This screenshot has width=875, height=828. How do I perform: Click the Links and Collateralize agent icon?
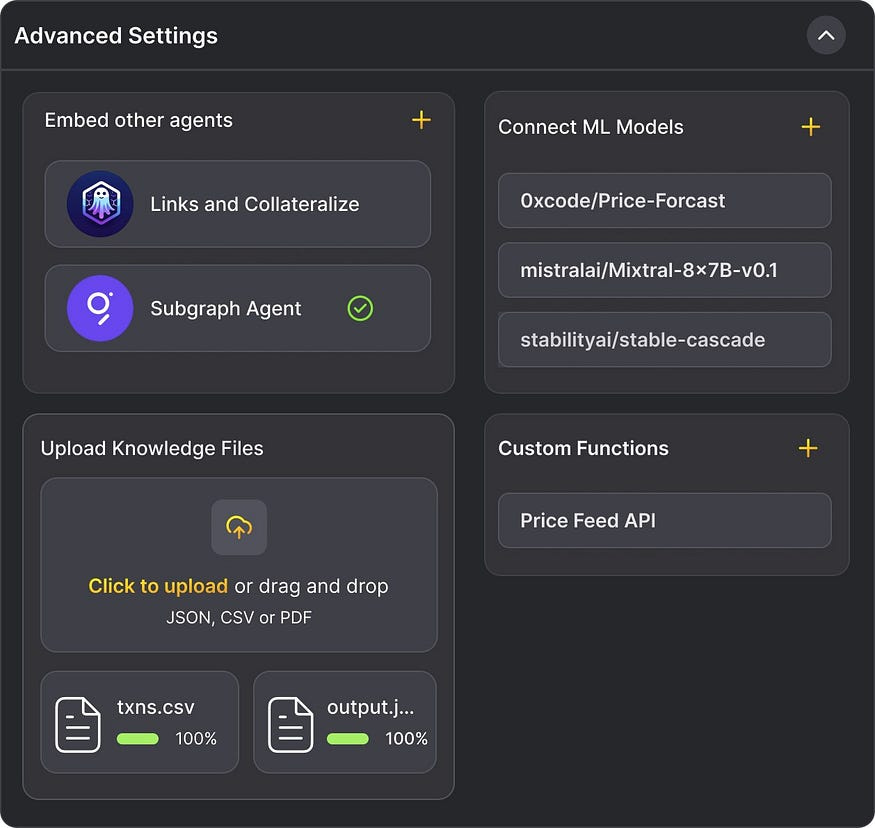pyautogui.click(x=99, y=204)
